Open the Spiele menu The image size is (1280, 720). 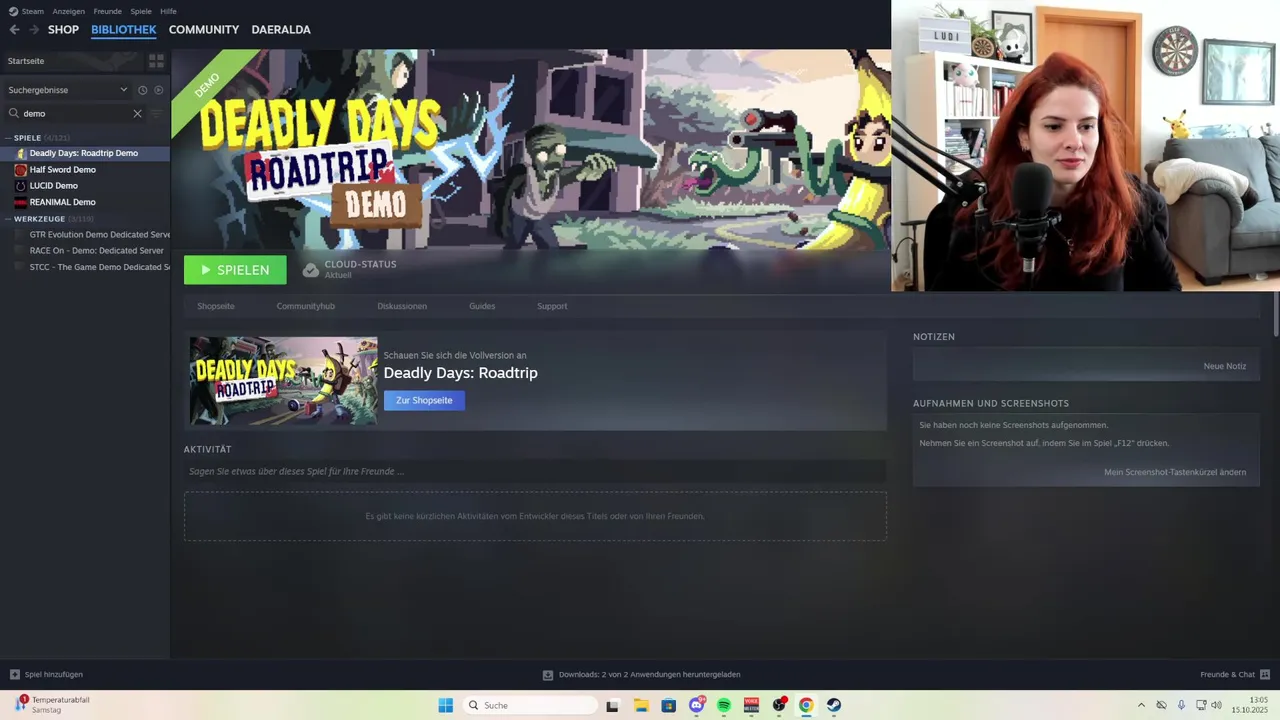click(x=141, y=11)
